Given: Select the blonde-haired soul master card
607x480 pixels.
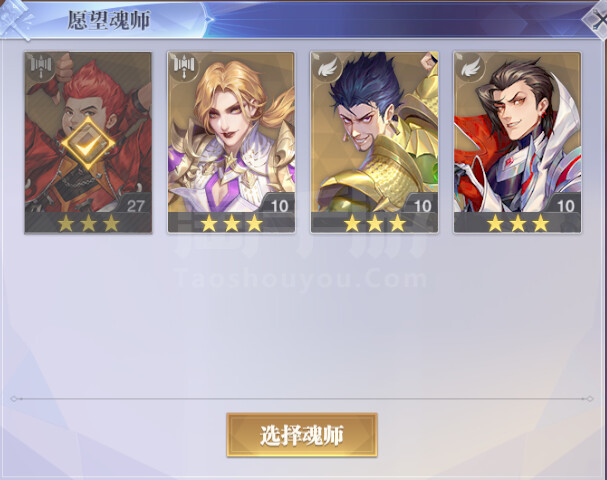Looking at the screenshot, I should (x=231, y=142).
